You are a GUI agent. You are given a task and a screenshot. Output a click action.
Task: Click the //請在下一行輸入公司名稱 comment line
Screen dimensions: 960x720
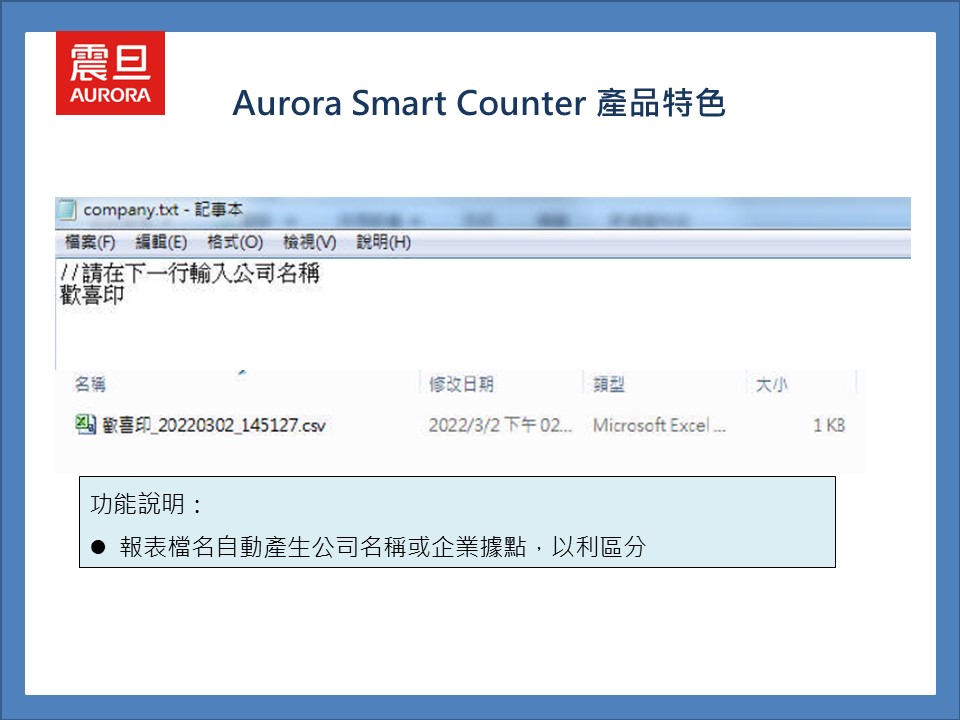pos(190,274)
